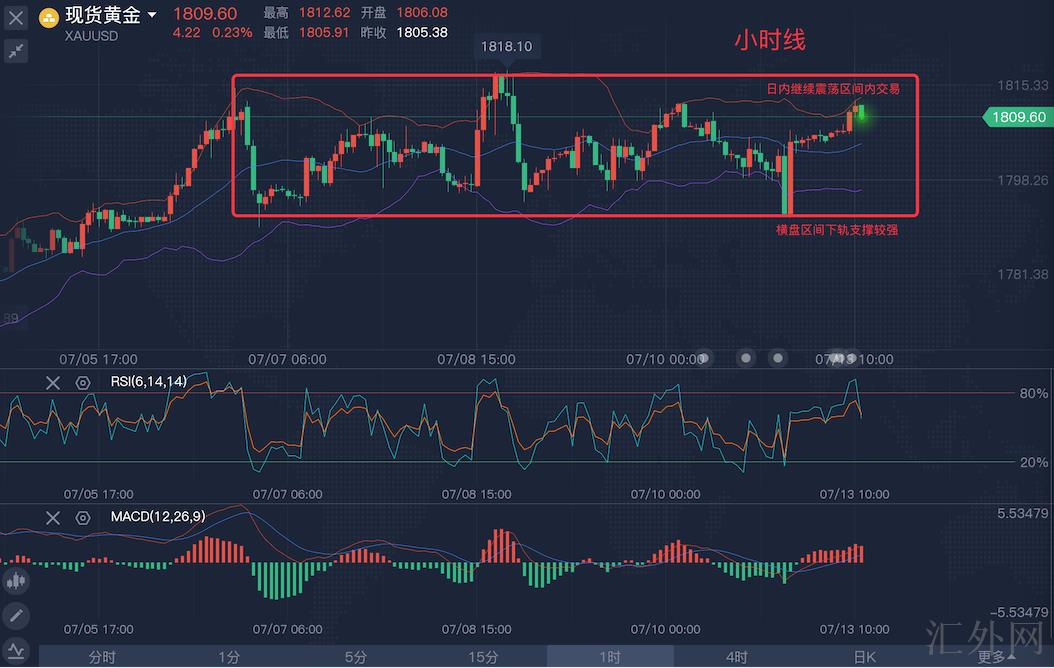Screen dimensions: 1054x668
Task: Activate the pencil drawing tool
Action: click(16, 615)
